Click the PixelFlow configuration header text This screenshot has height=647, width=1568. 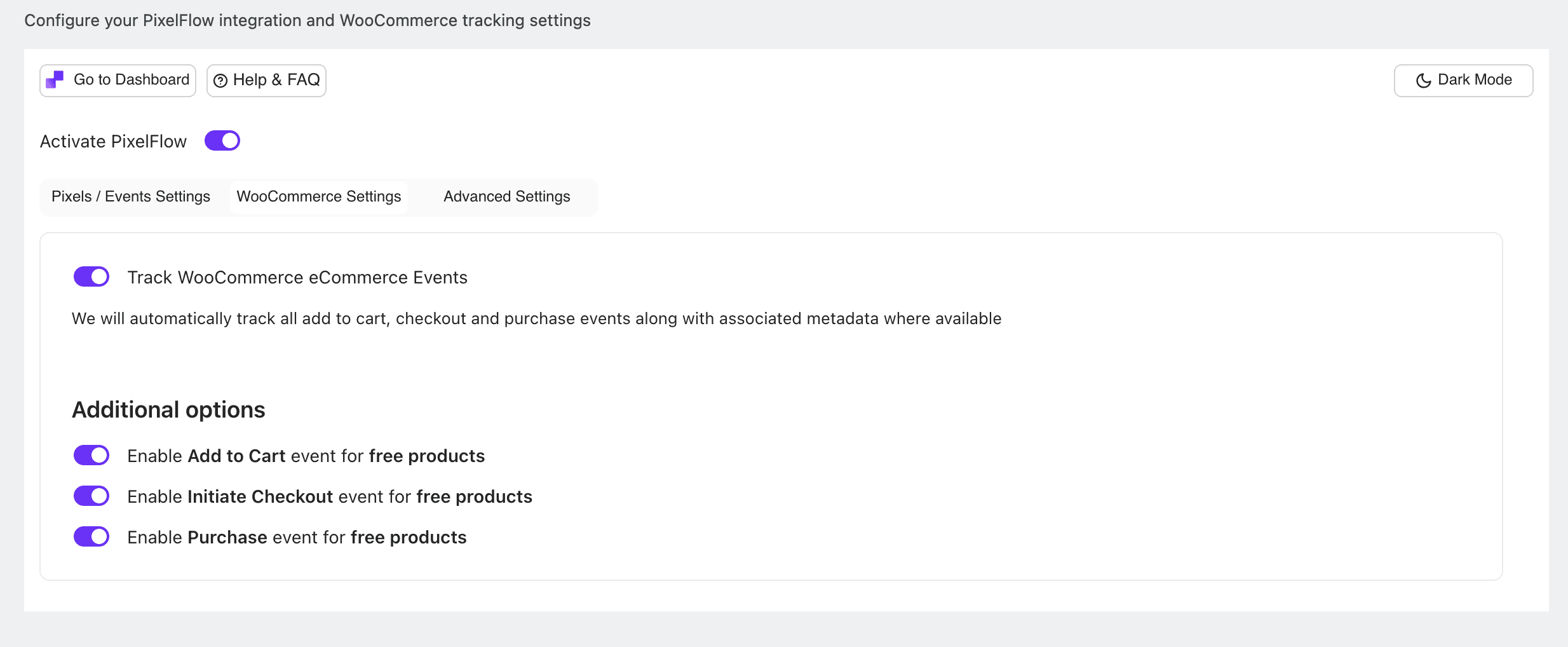pyautogui.click(x=308, y=20)
